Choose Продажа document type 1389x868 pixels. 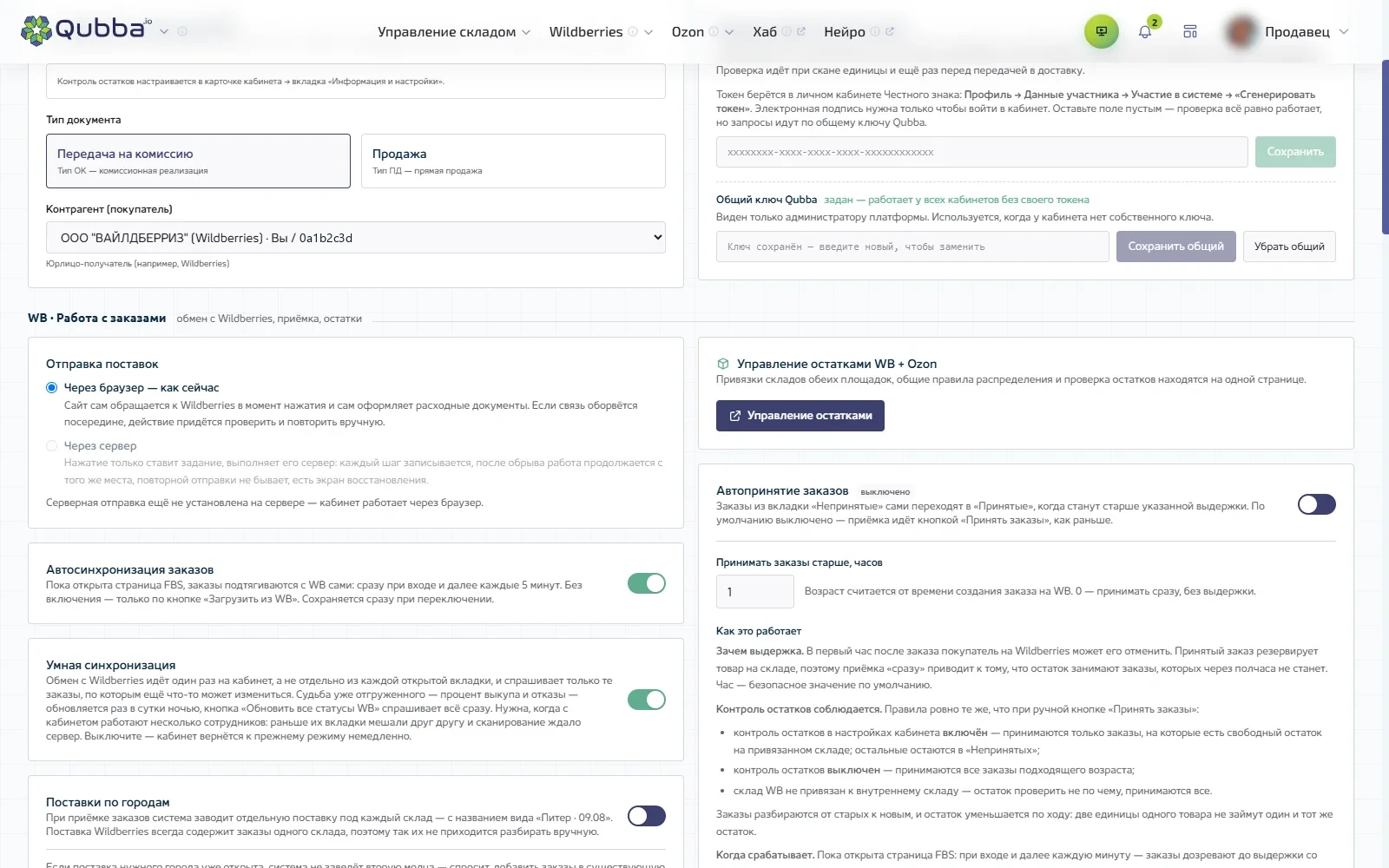(513, 161)
